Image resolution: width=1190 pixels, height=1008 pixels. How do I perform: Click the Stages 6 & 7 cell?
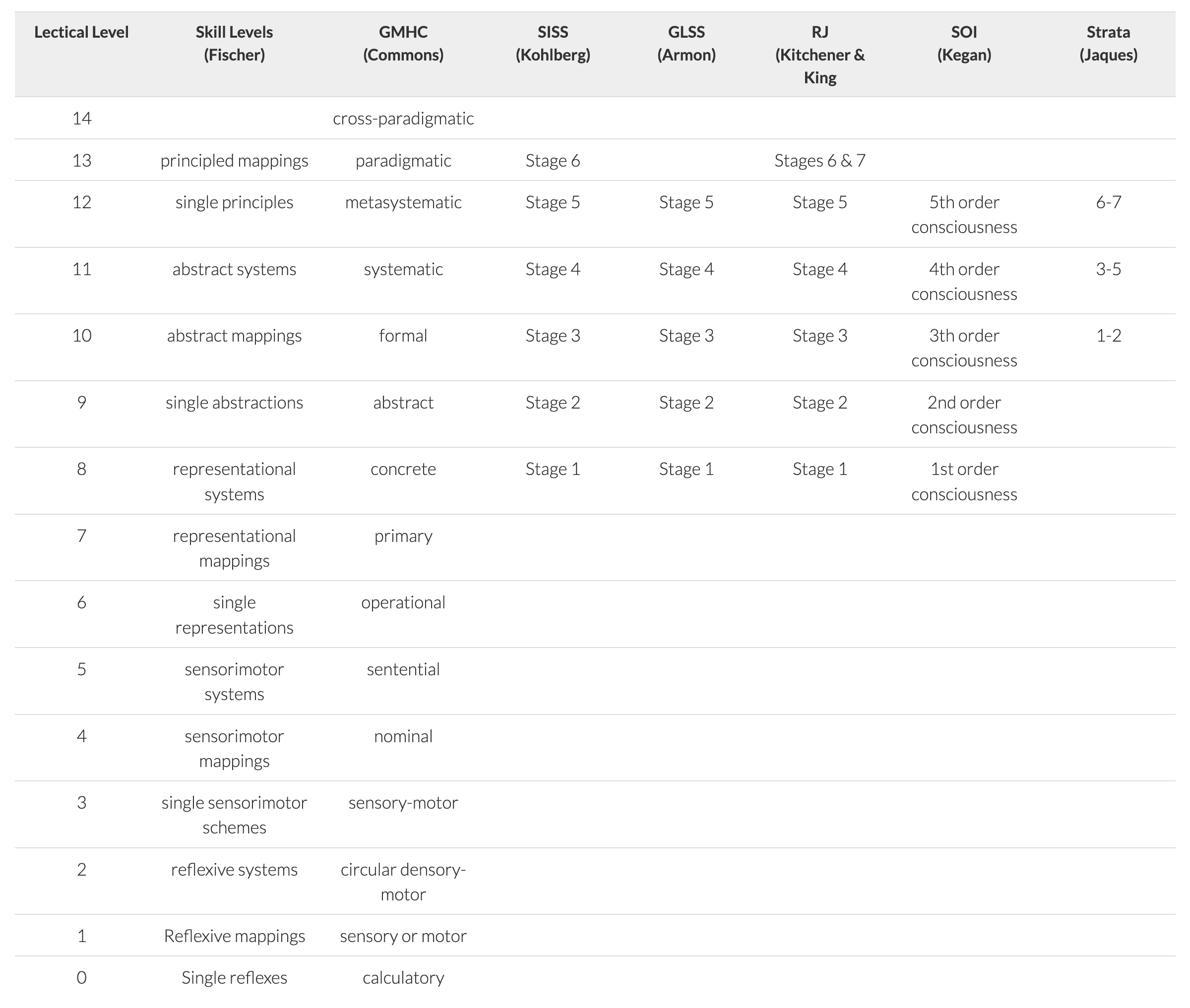(x=819, y=161)
